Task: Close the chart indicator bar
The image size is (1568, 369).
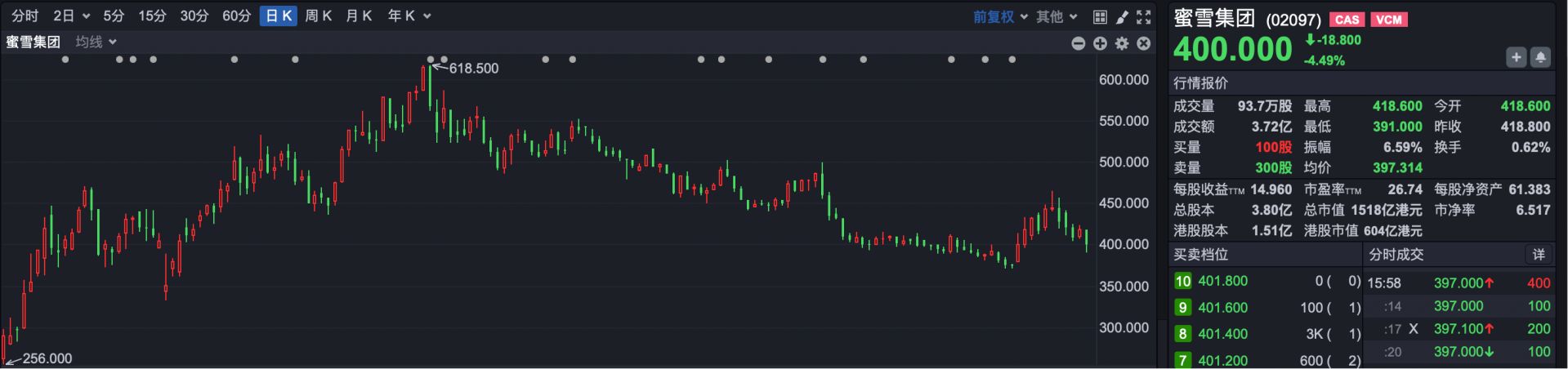Action: [x=1144, y=43]
